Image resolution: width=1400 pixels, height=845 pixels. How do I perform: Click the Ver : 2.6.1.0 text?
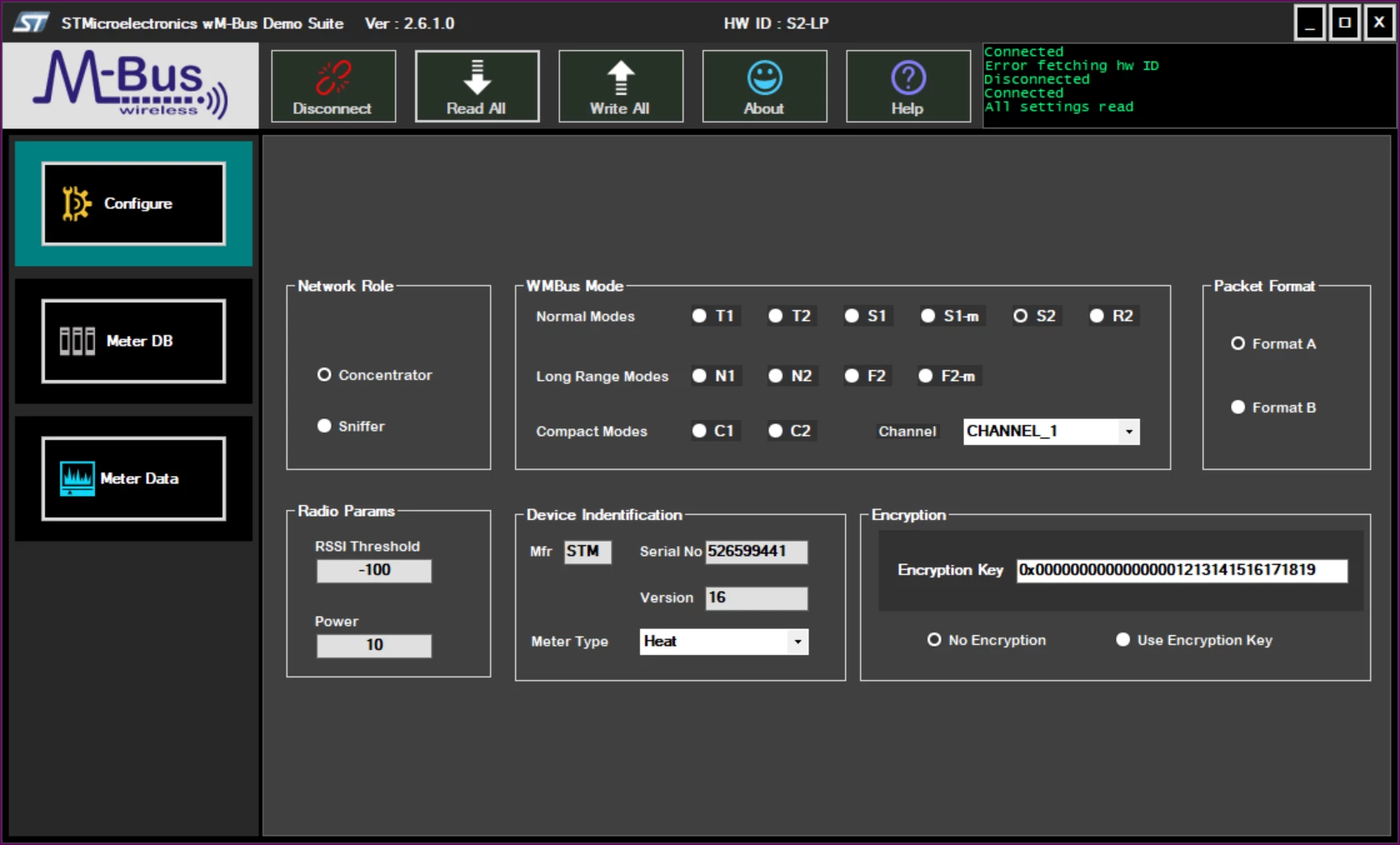(409, 23)
